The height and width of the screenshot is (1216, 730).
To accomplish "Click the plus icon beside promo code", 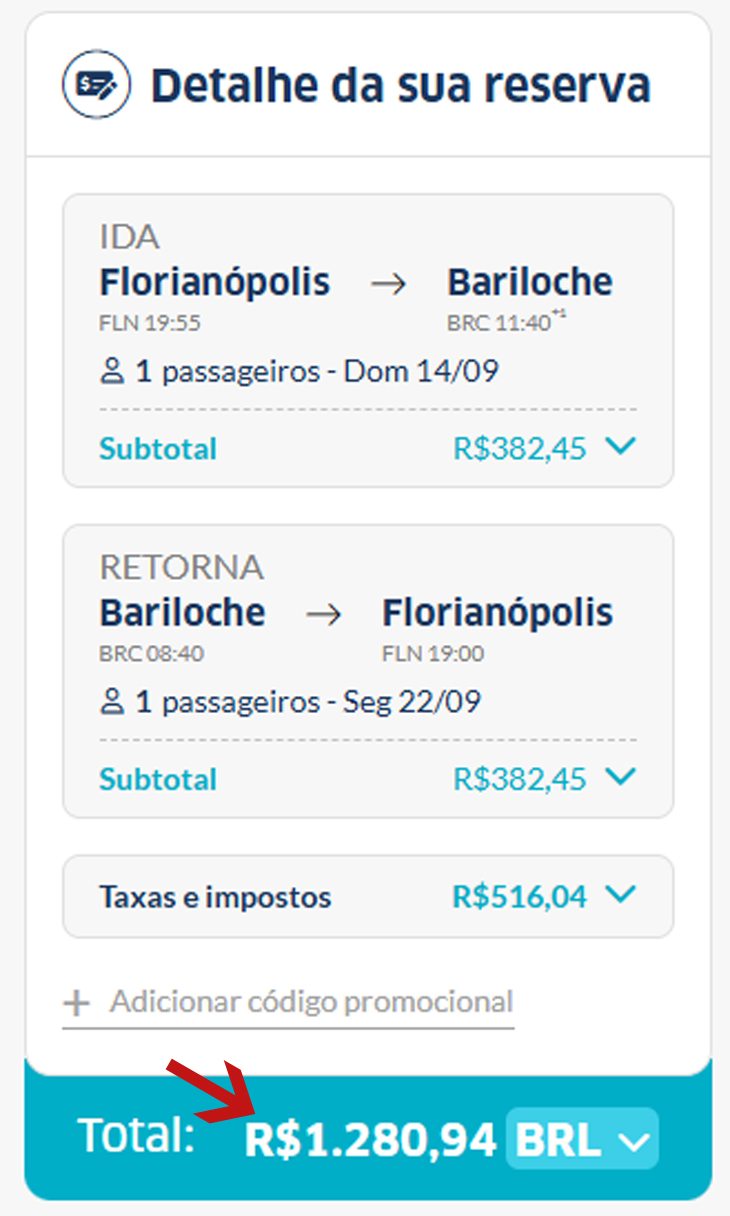I will pos(77,1002).
